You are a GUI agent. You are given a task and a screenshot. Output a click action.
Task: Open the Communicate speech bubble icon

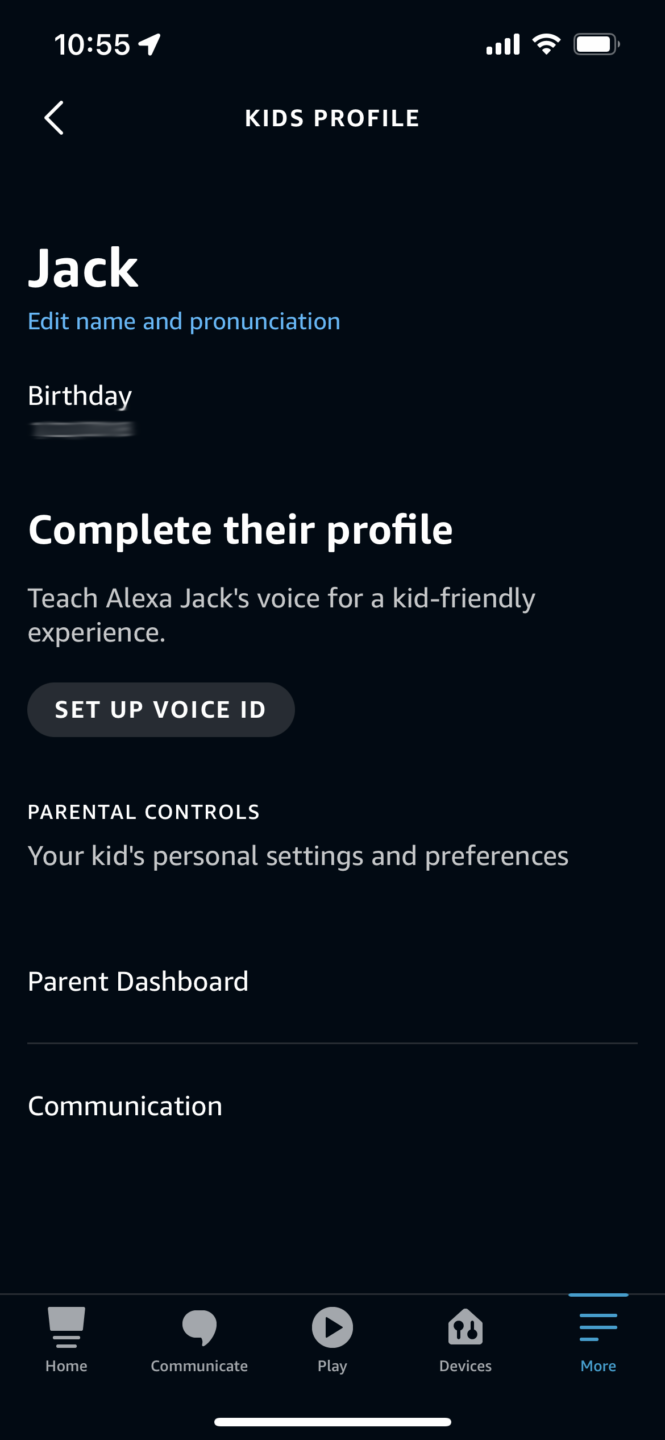point(199,1327)
